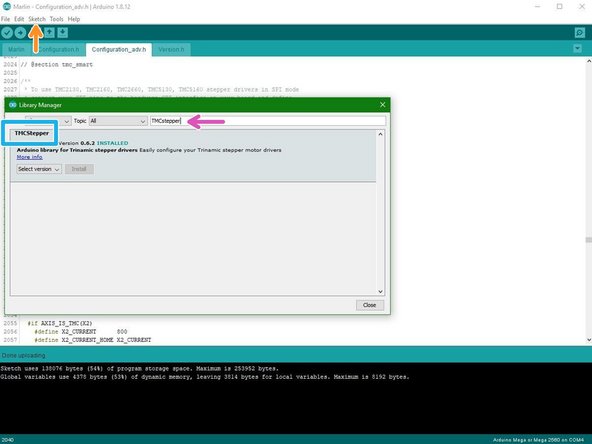Open the Help menu
592x444 pixels.
point(74,19)
